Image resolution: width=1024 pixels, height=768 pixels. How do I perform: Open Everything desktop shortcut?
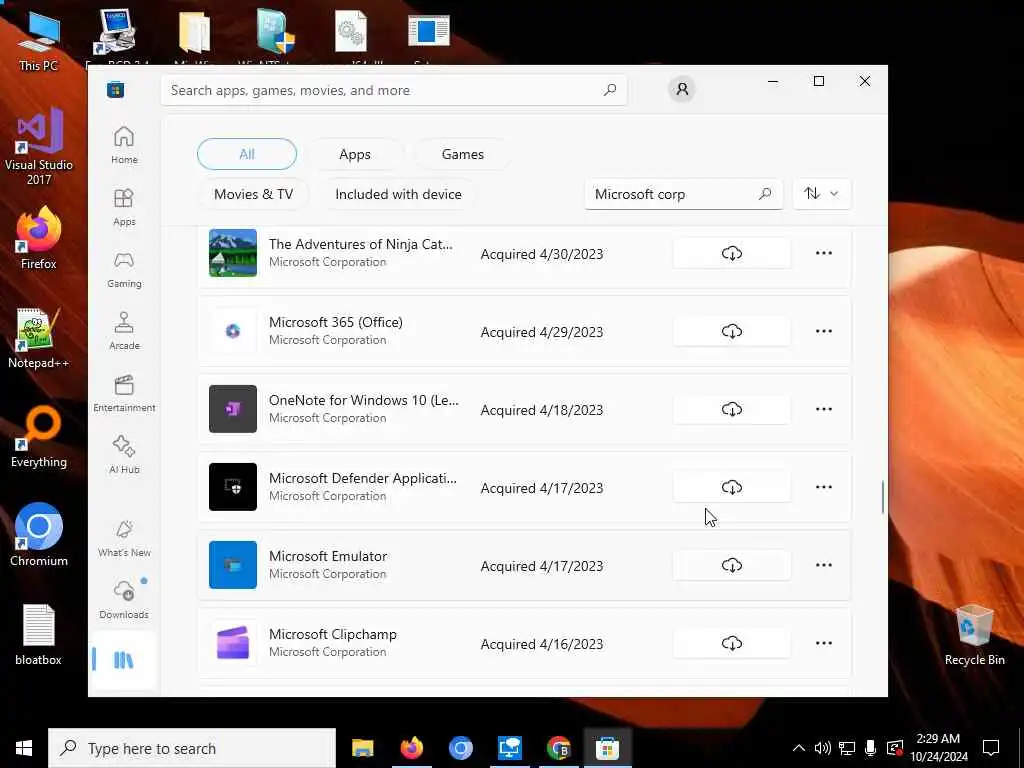point(39,438)
